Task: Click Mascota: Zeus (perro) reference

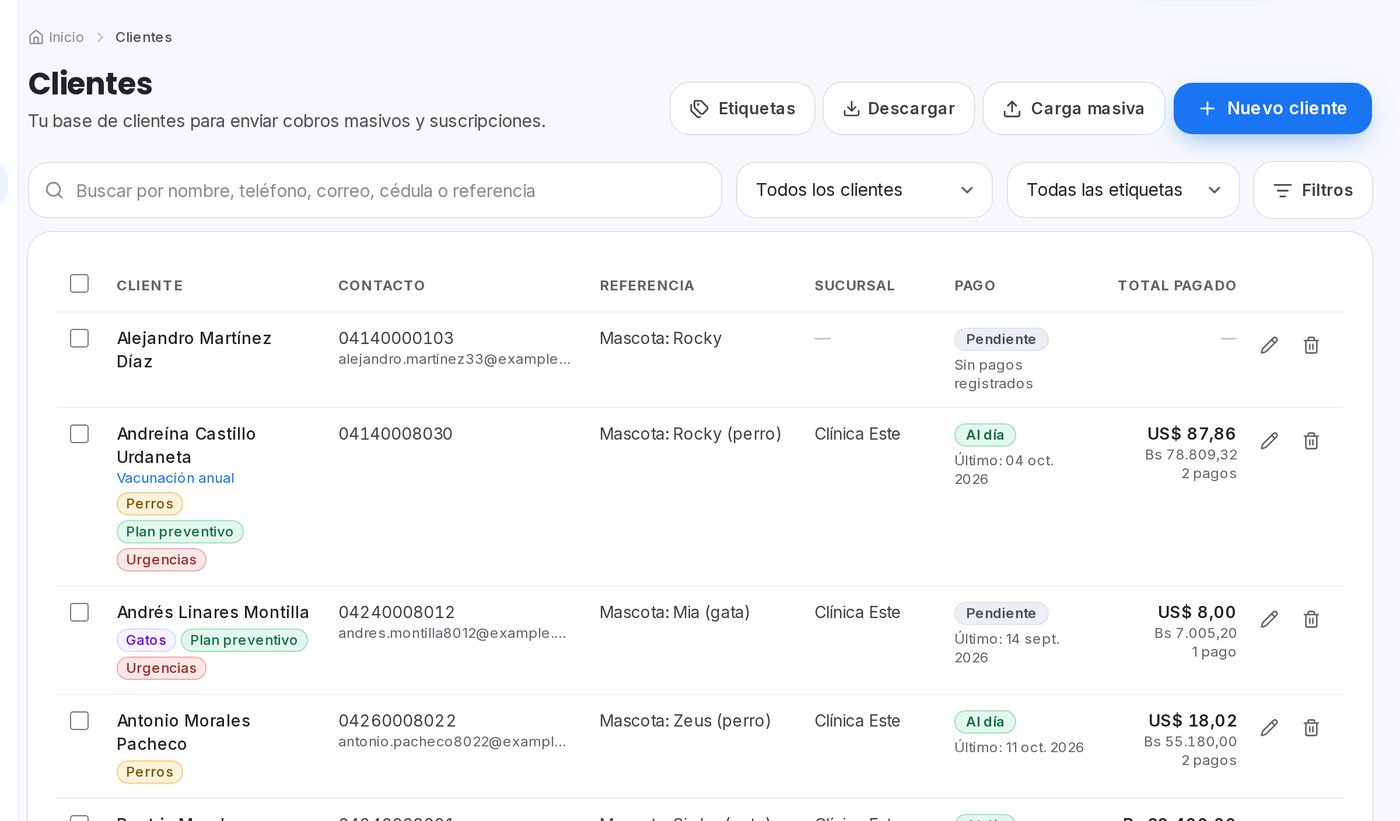Action: point(685,721)
